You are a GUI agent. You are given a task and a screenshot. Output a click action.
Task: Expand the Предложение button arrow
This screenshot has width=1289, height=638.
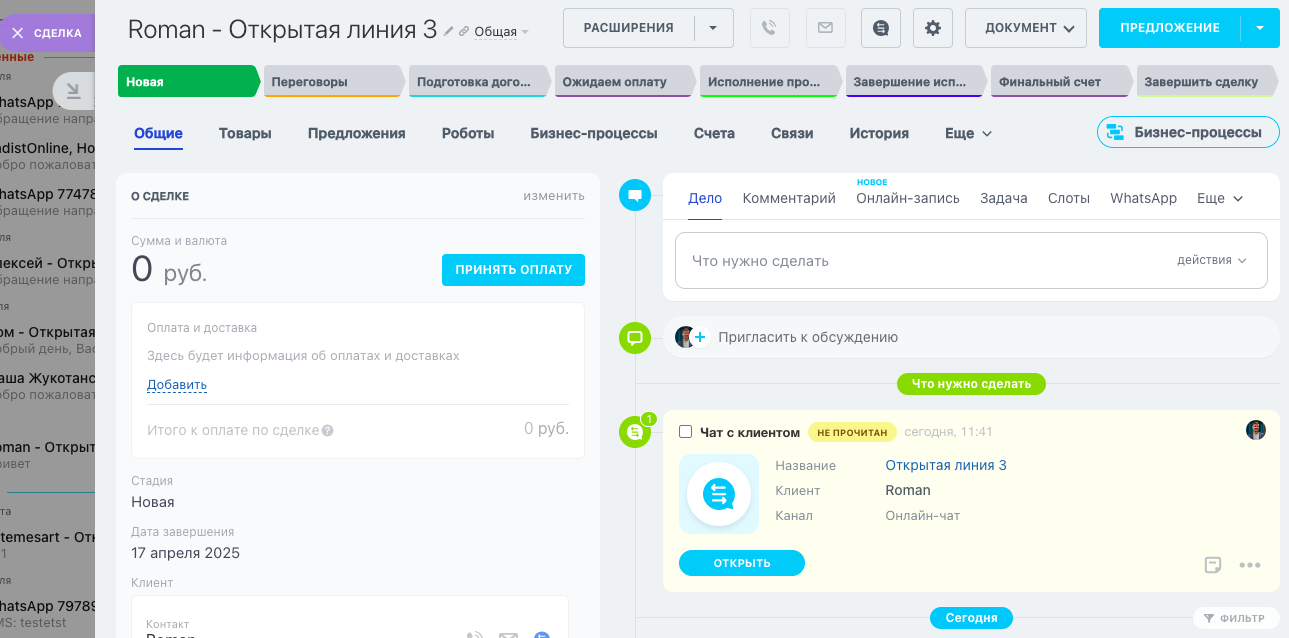click(x=1260, y=28)
